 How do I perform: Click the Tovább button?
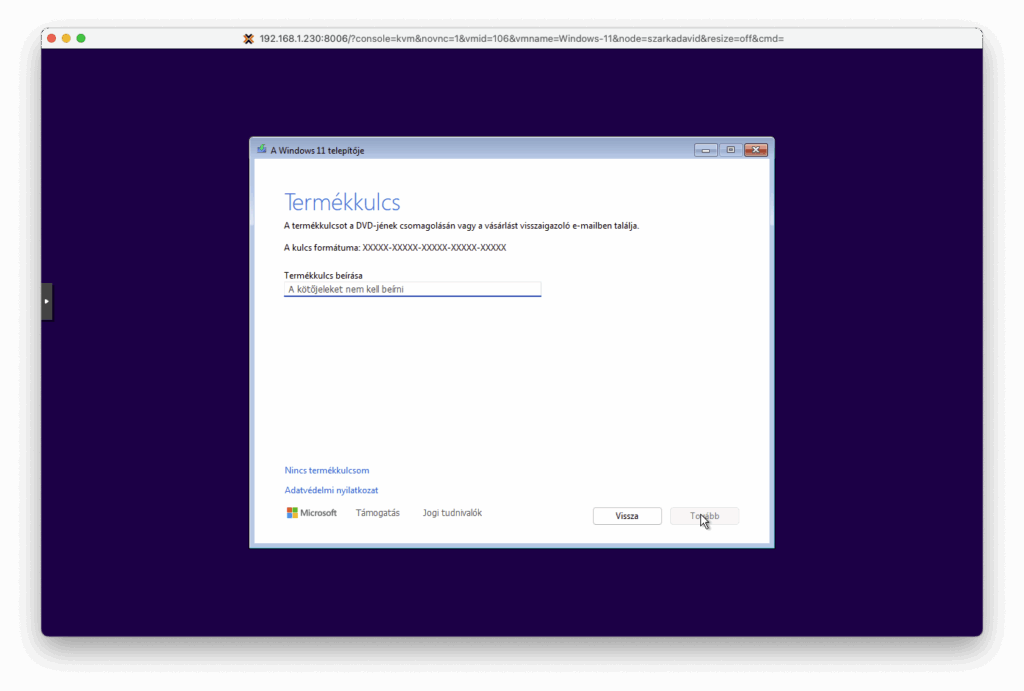705,516
